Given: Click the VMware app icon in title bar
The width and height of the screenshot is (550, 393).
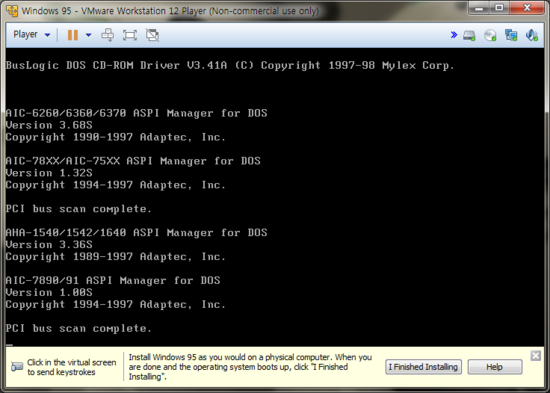Looking at the screenshot, I should tap(12, 11).
